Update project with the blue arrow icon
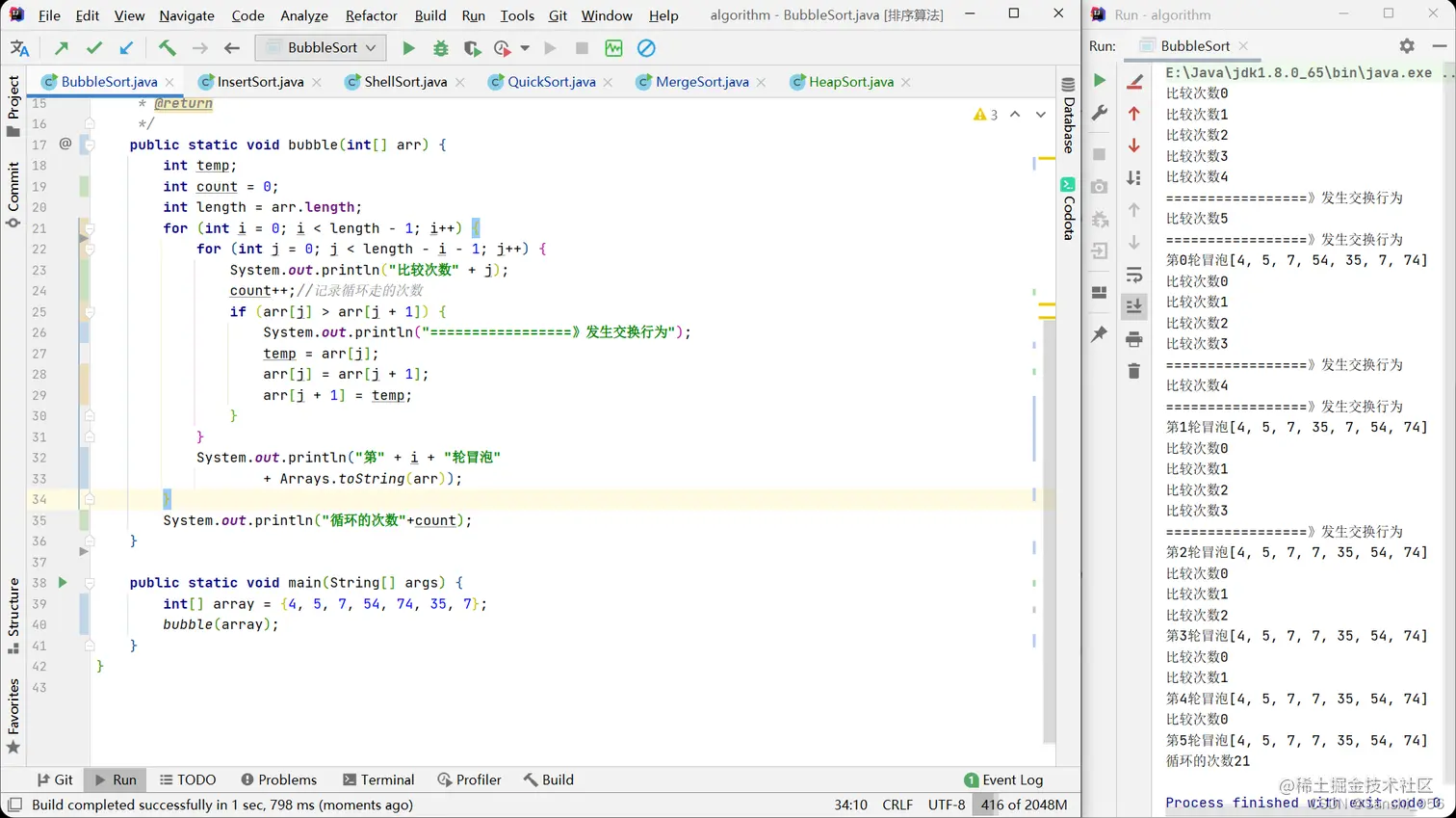 (x=126, y=48)
